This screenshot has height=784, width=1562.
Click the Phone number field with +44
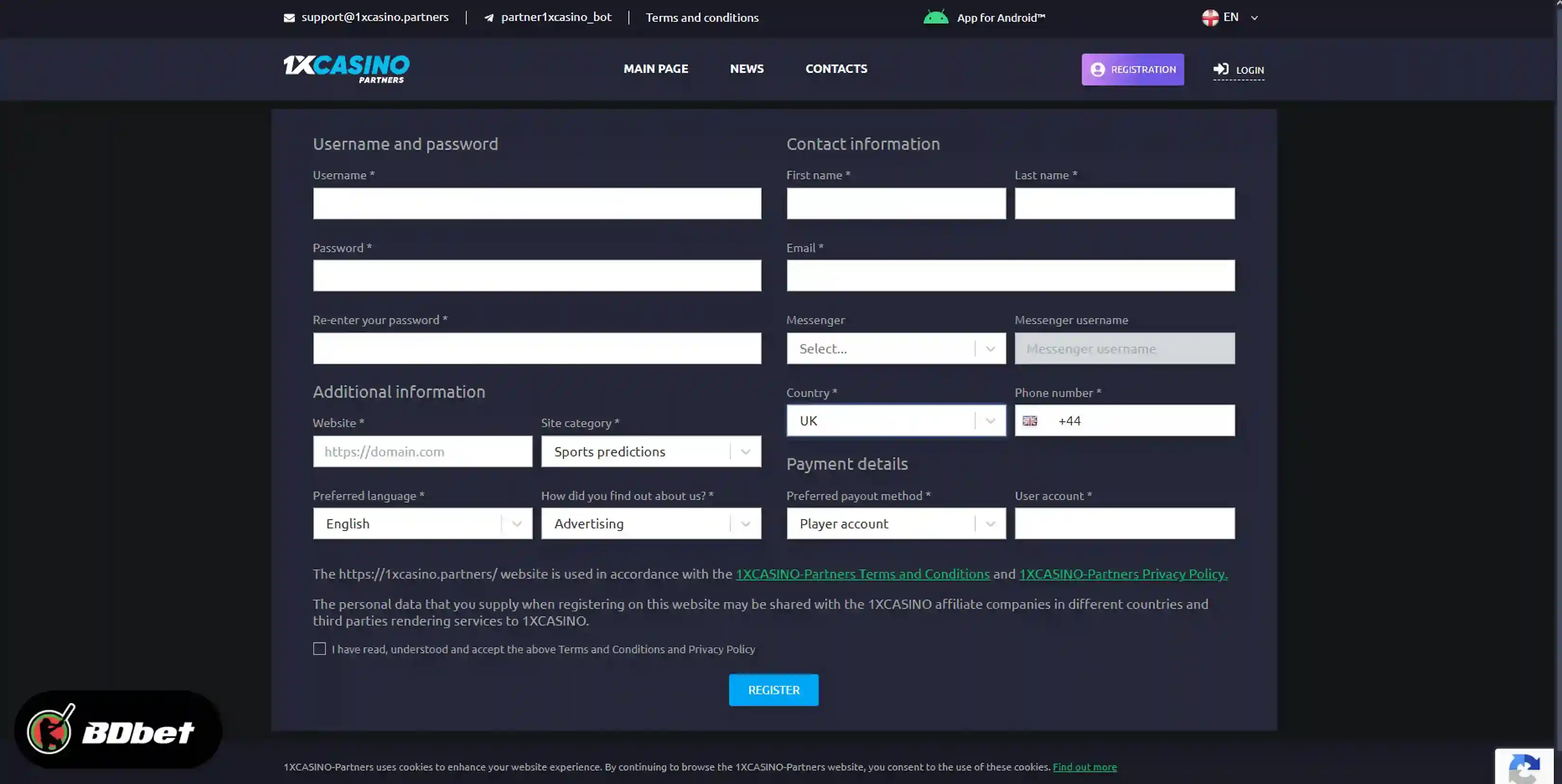tap(1124, 420)
